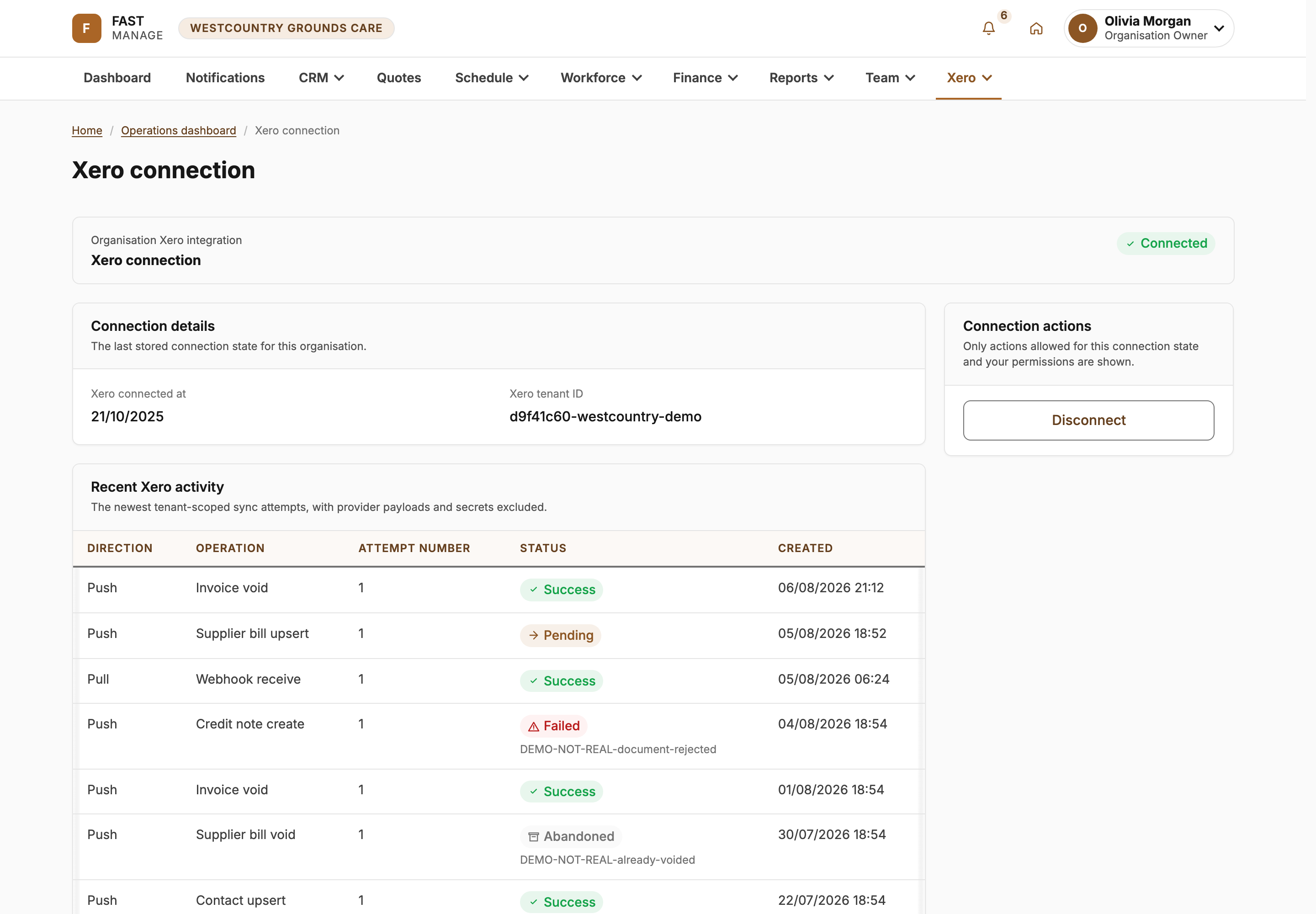Click the Credit note create operation cell

click(249, 724)
